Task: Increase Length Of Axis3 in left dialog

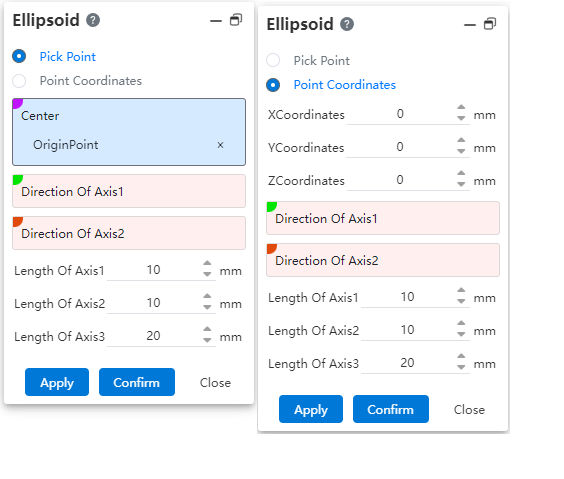Action: (207, 329)
